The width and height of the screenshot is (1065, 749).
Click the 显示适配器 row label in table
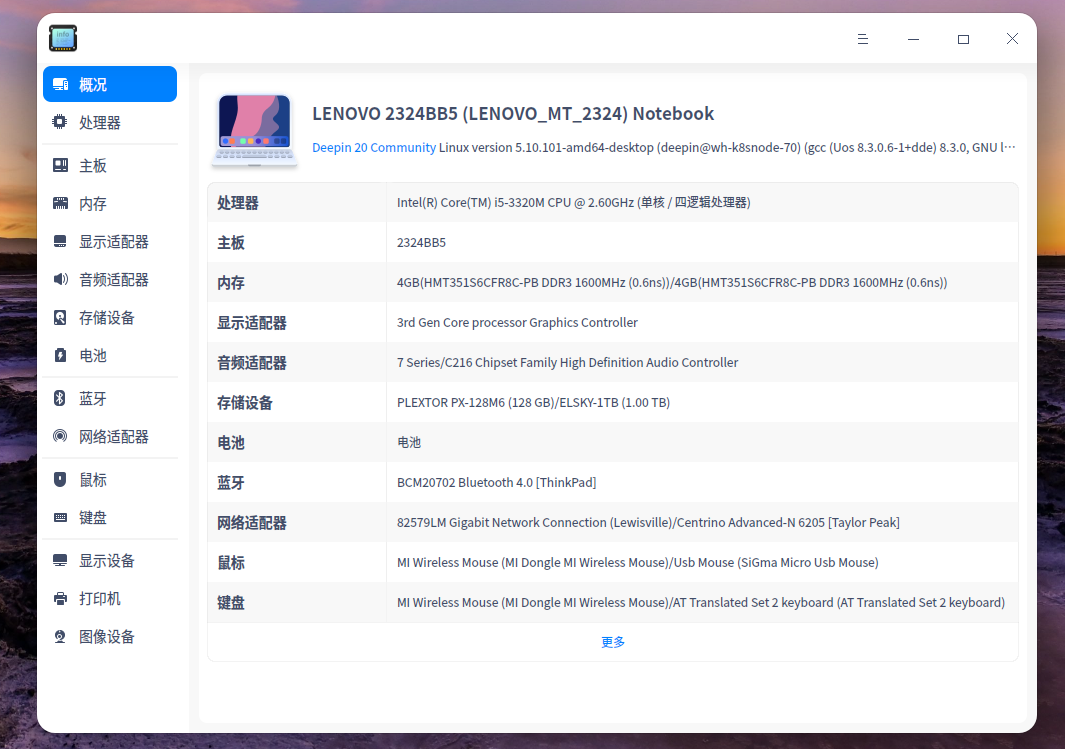(x=251, y=323)
